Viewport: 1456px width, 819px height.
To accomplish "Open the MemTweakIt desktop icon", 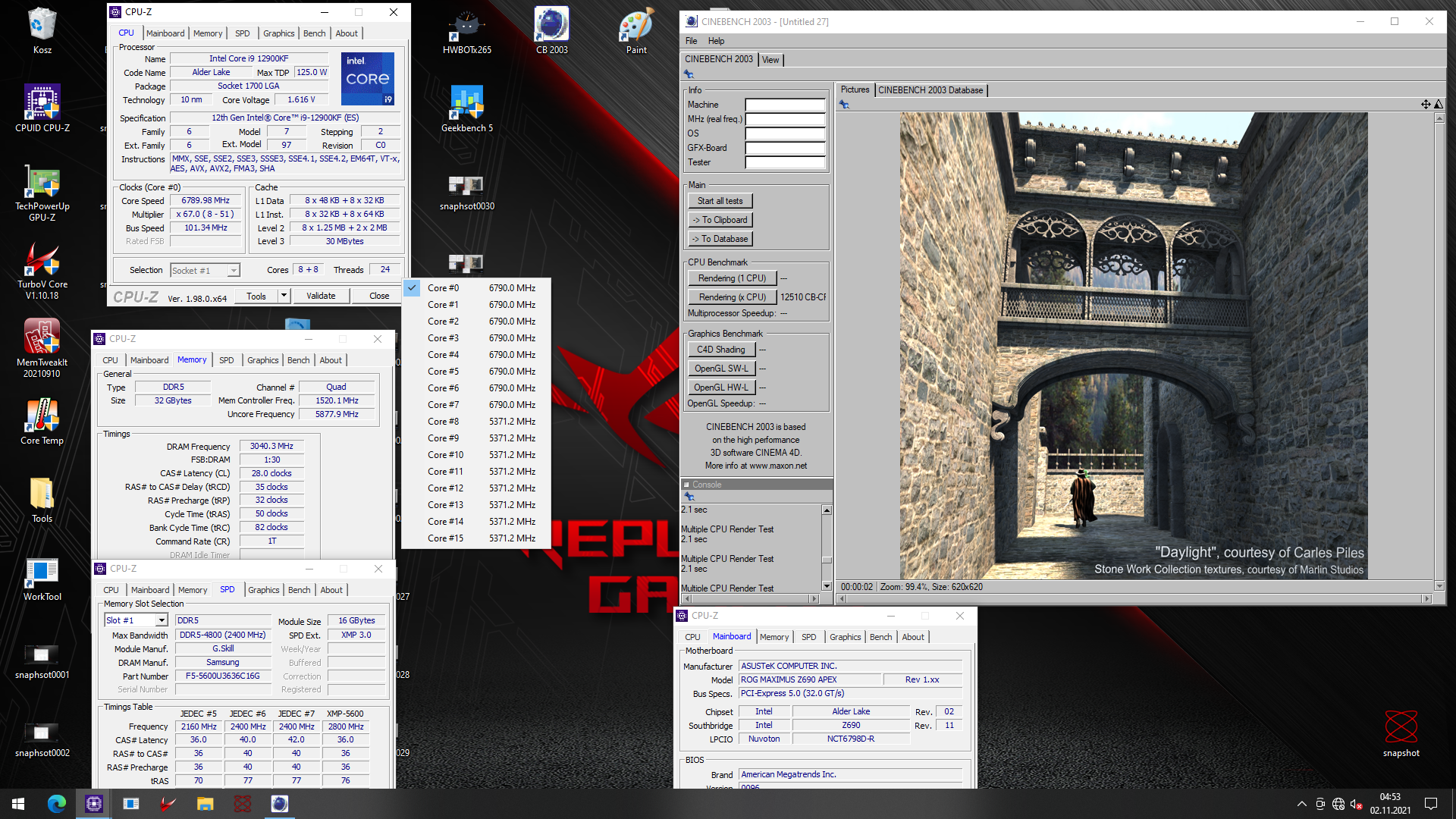I will click(x=42, y=349).
